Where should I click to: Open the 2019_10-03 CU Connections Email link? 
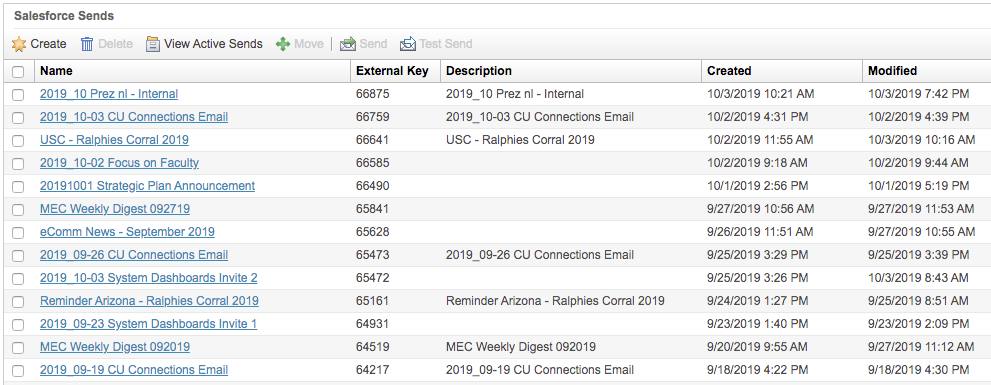coord(134,117)
